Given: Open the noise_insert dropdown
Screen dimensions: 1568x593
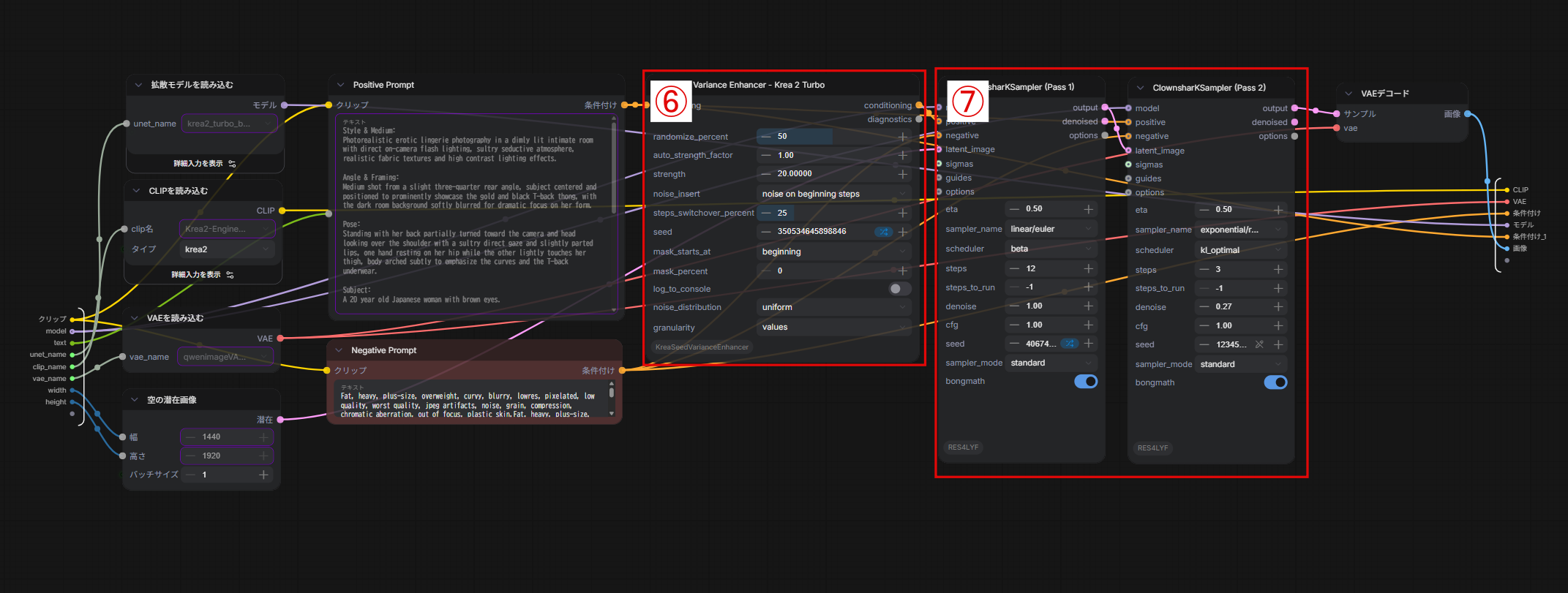Looking at the screenshot, I should [x=833, y=194].
